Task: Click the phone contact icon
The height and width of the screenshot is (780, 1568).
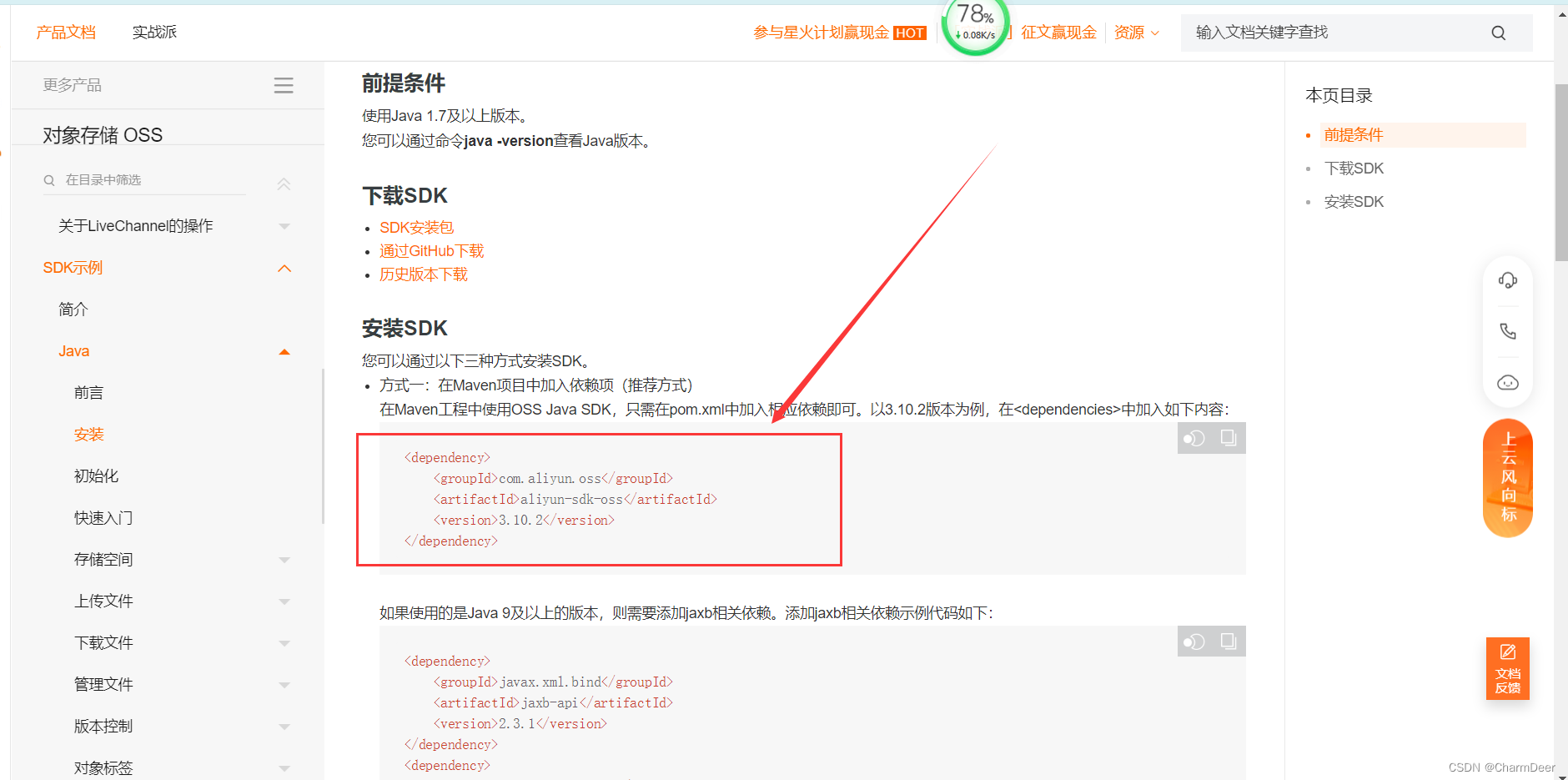Action: (1508, 331)
